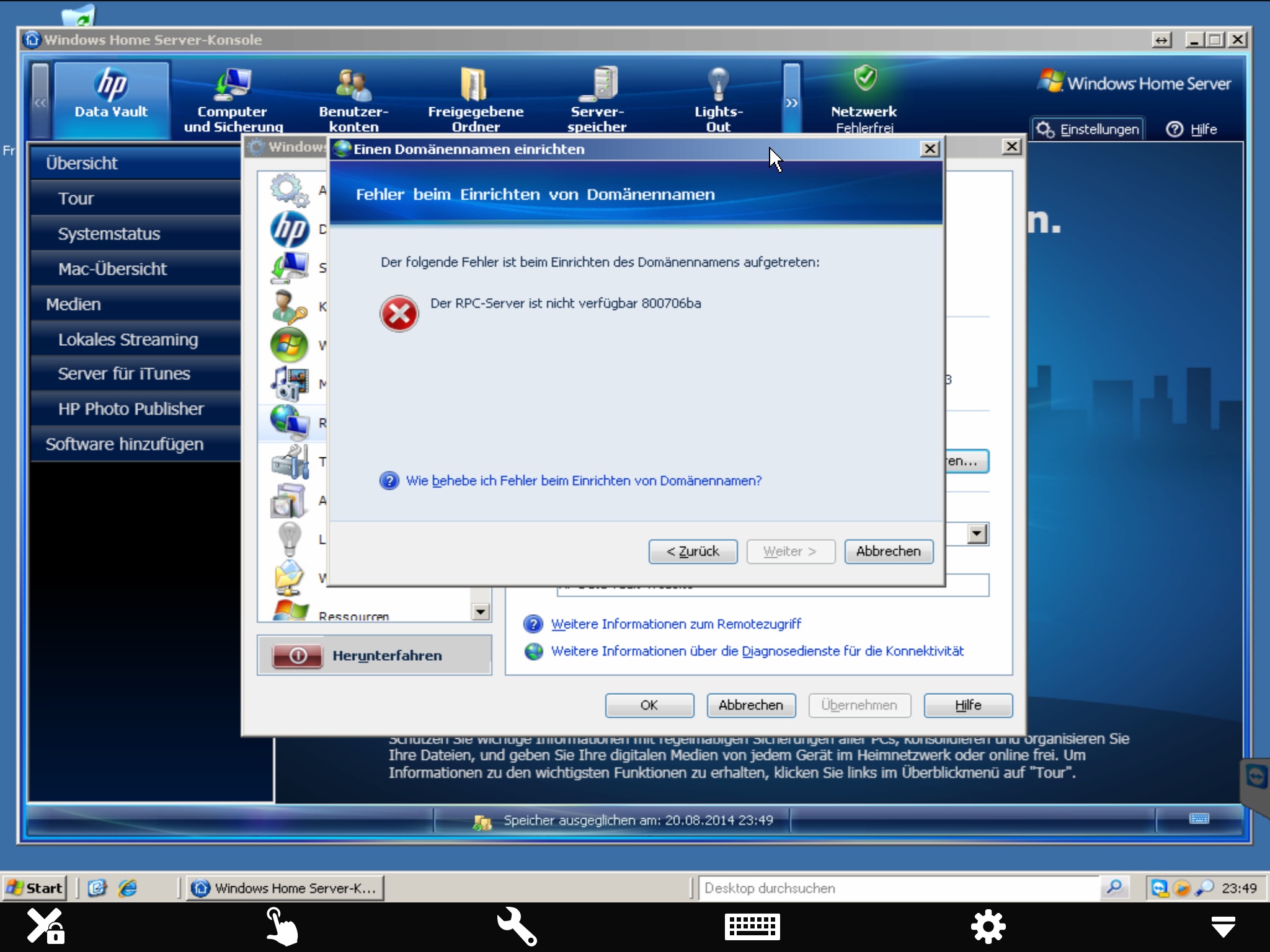Image resolution: width=1270 pixels, height=952 pixels.
Task: Click the globe remote access icon in settings list
Action: click(x=290, y=421)
